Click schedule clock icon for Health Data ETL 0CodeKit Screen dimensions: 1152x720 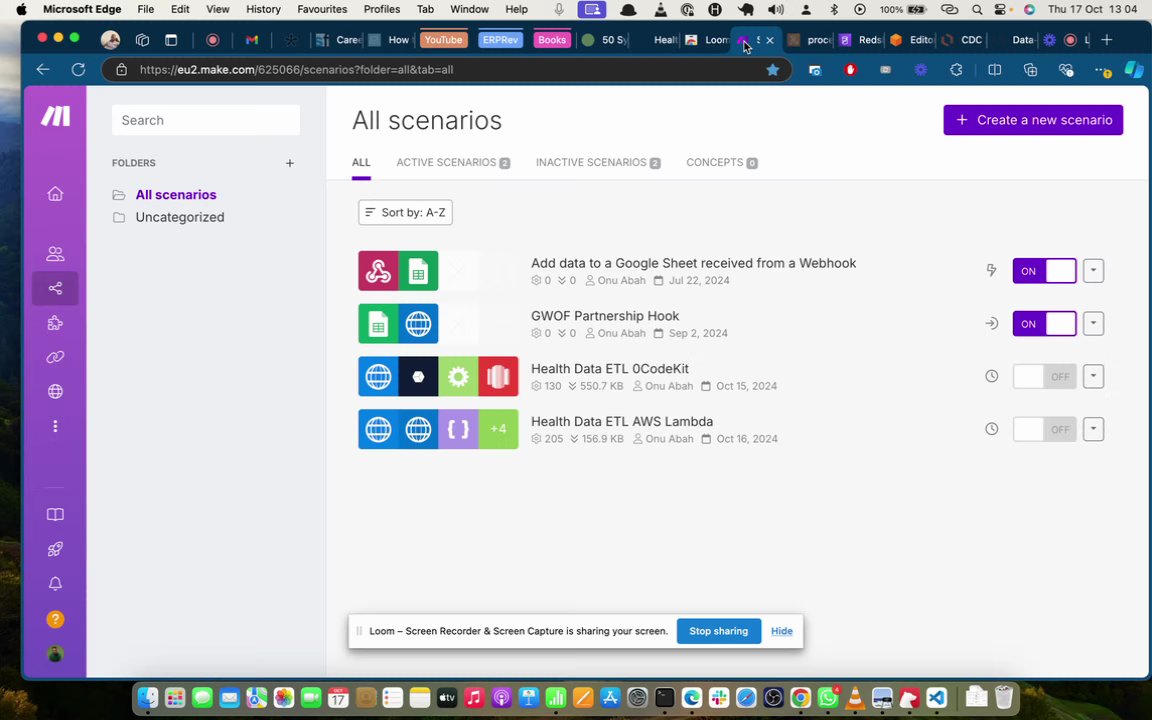tap(992, 376)
